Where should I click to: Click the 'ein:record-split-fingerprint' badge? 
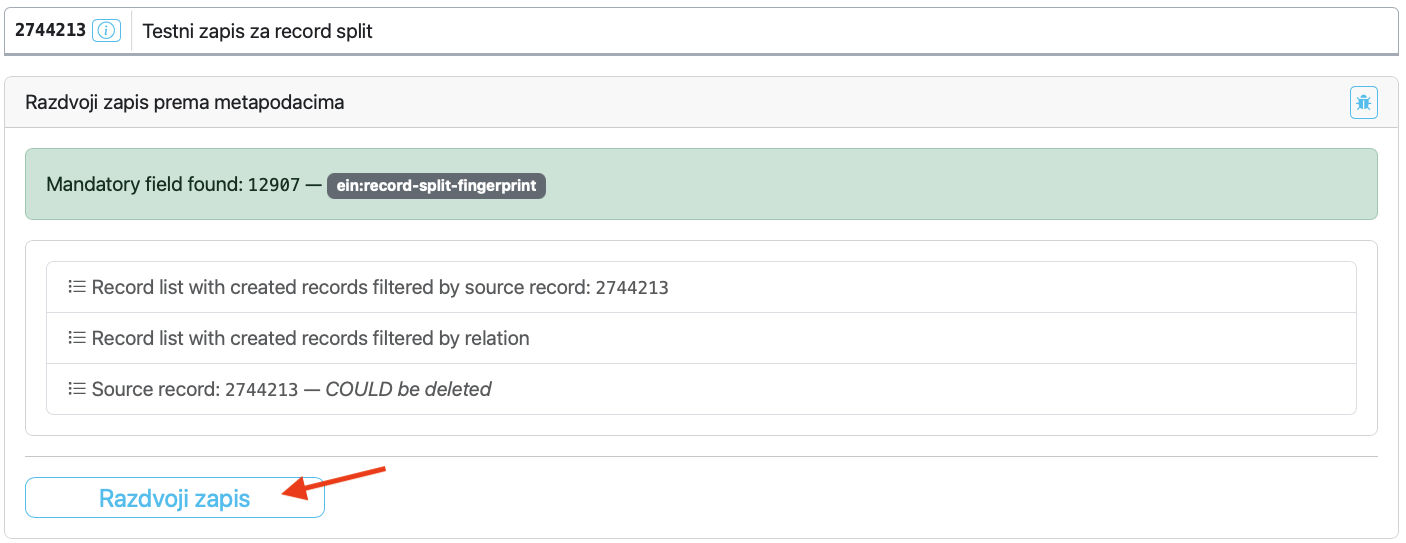(x=436, y=185)
